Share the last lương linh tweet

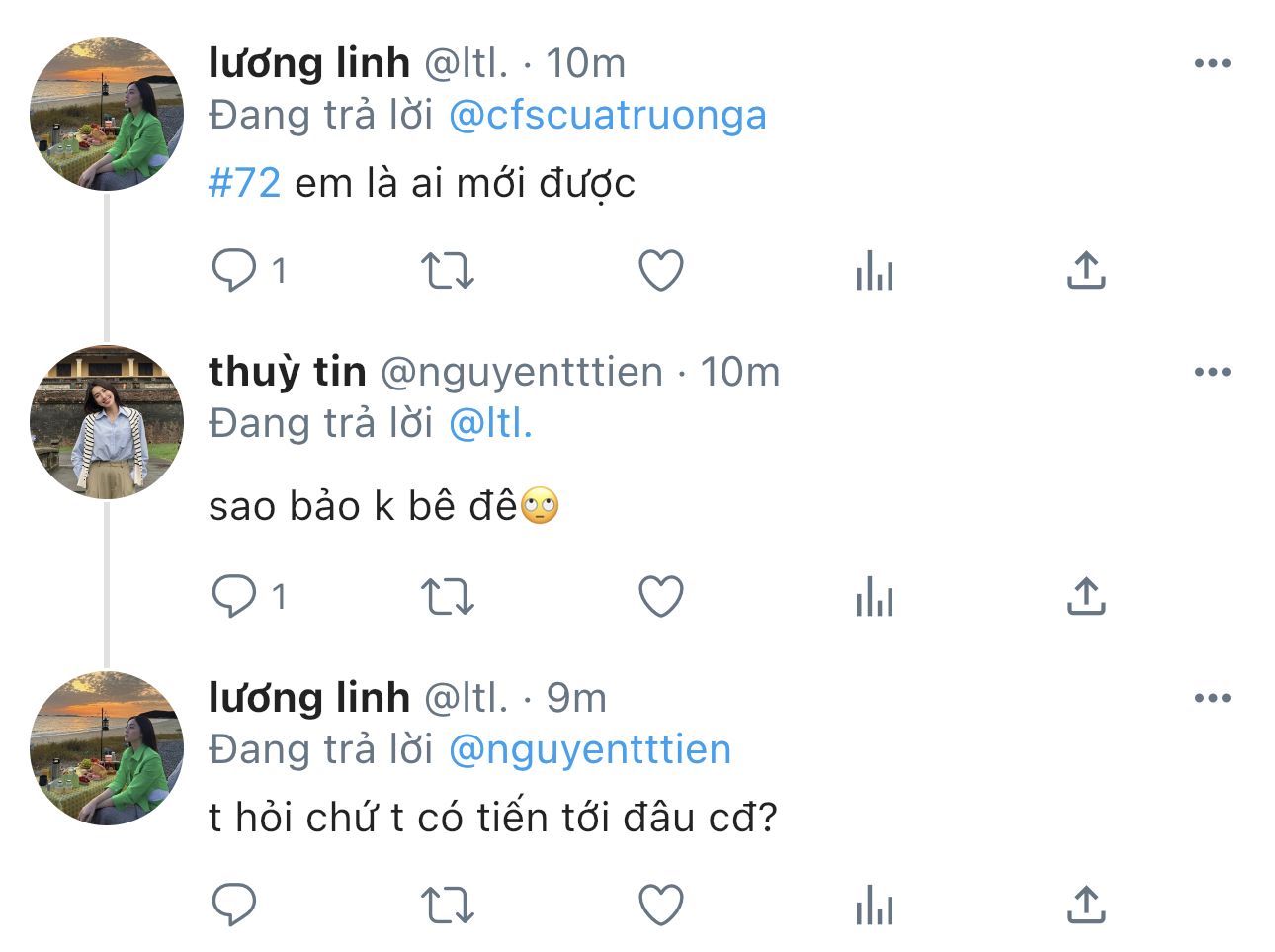pos(1086,905)
